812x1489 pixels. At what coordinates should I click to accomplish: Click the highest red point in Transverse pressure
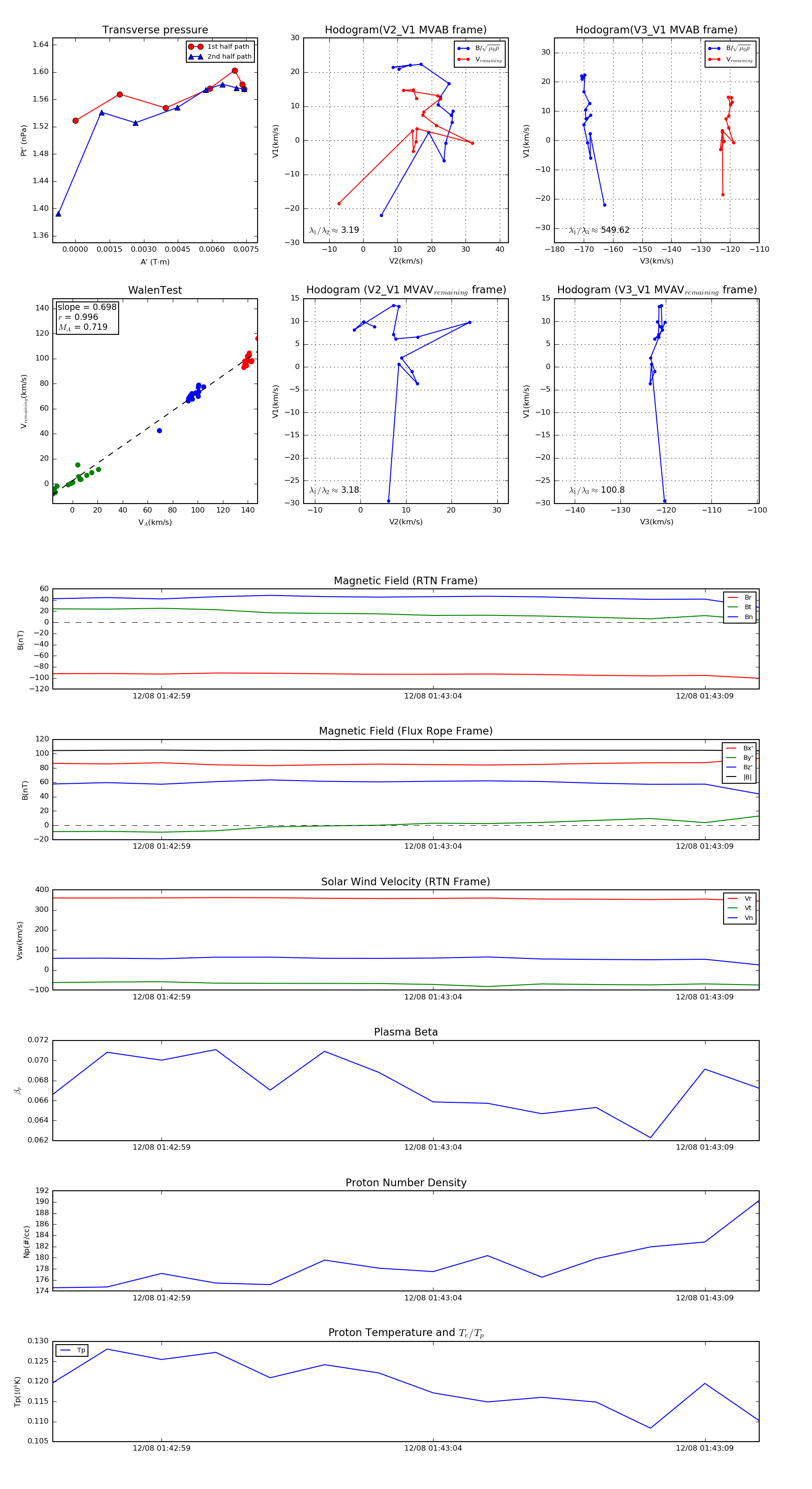click(235, 70)
